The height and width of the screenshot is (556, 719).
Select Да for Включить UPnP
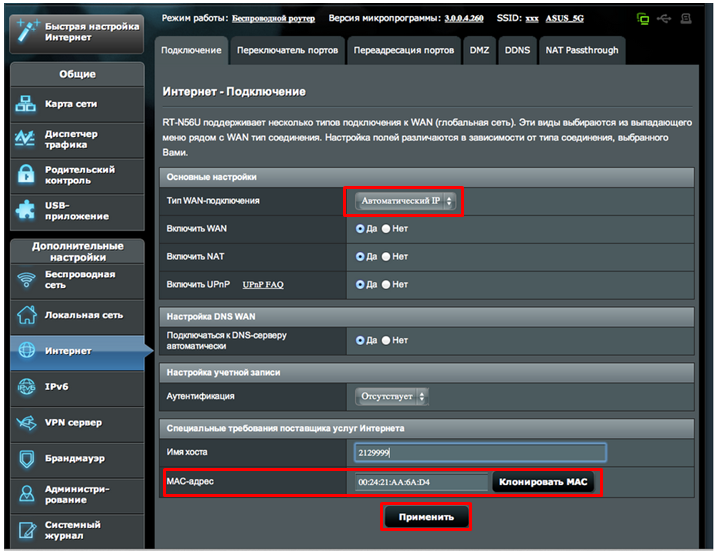pyautogui.click(x=360, y=285)
